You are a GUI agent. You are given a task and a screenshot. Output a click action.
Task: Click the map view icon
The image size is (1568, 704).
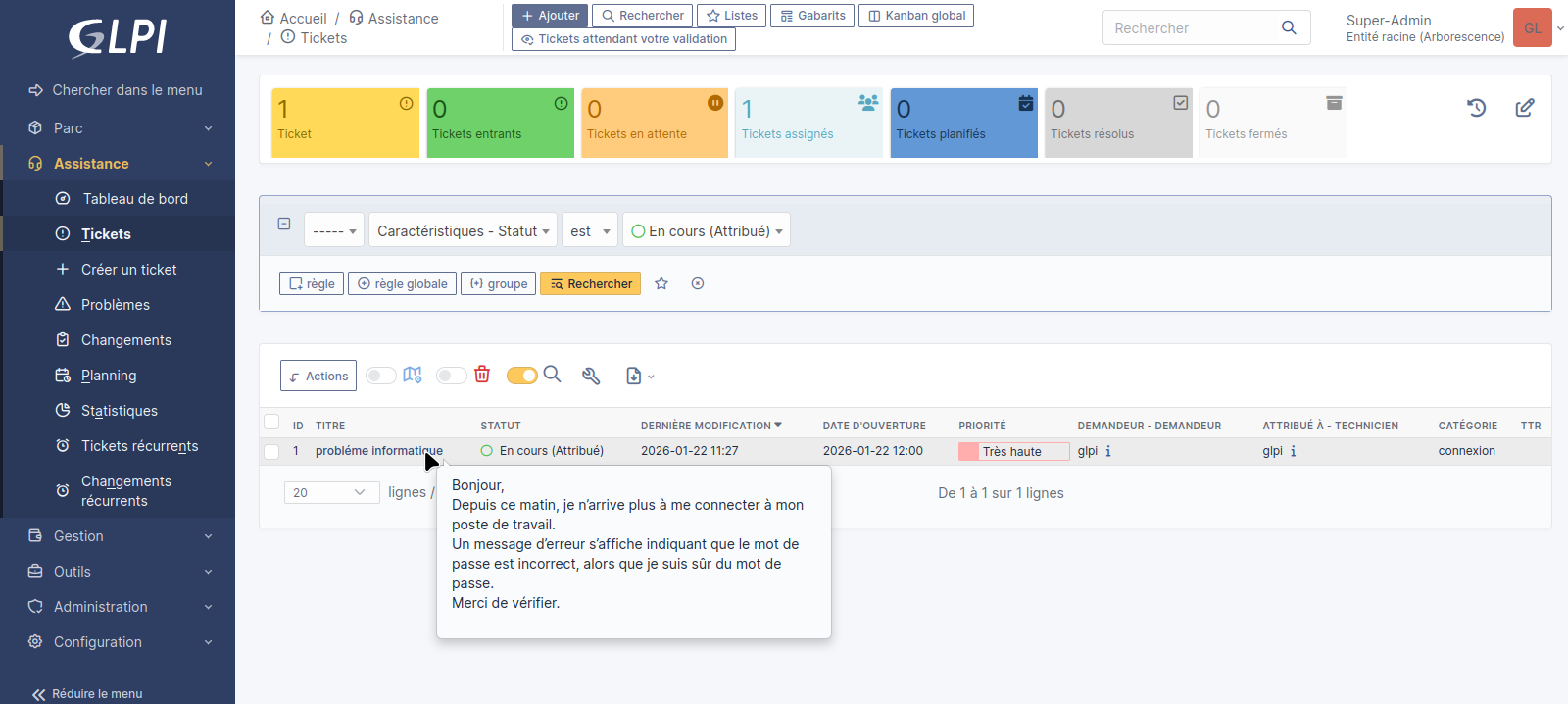coord(413,375)
